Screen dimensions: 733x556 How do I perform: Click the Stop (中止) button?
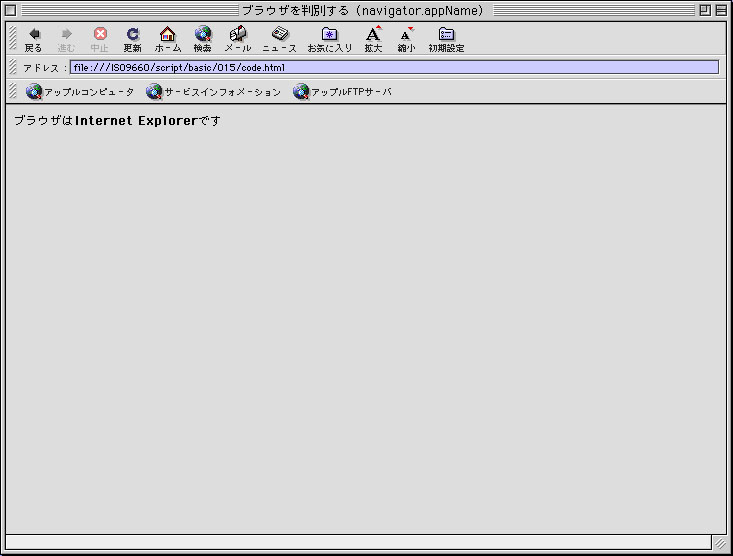tap(100, 39)
